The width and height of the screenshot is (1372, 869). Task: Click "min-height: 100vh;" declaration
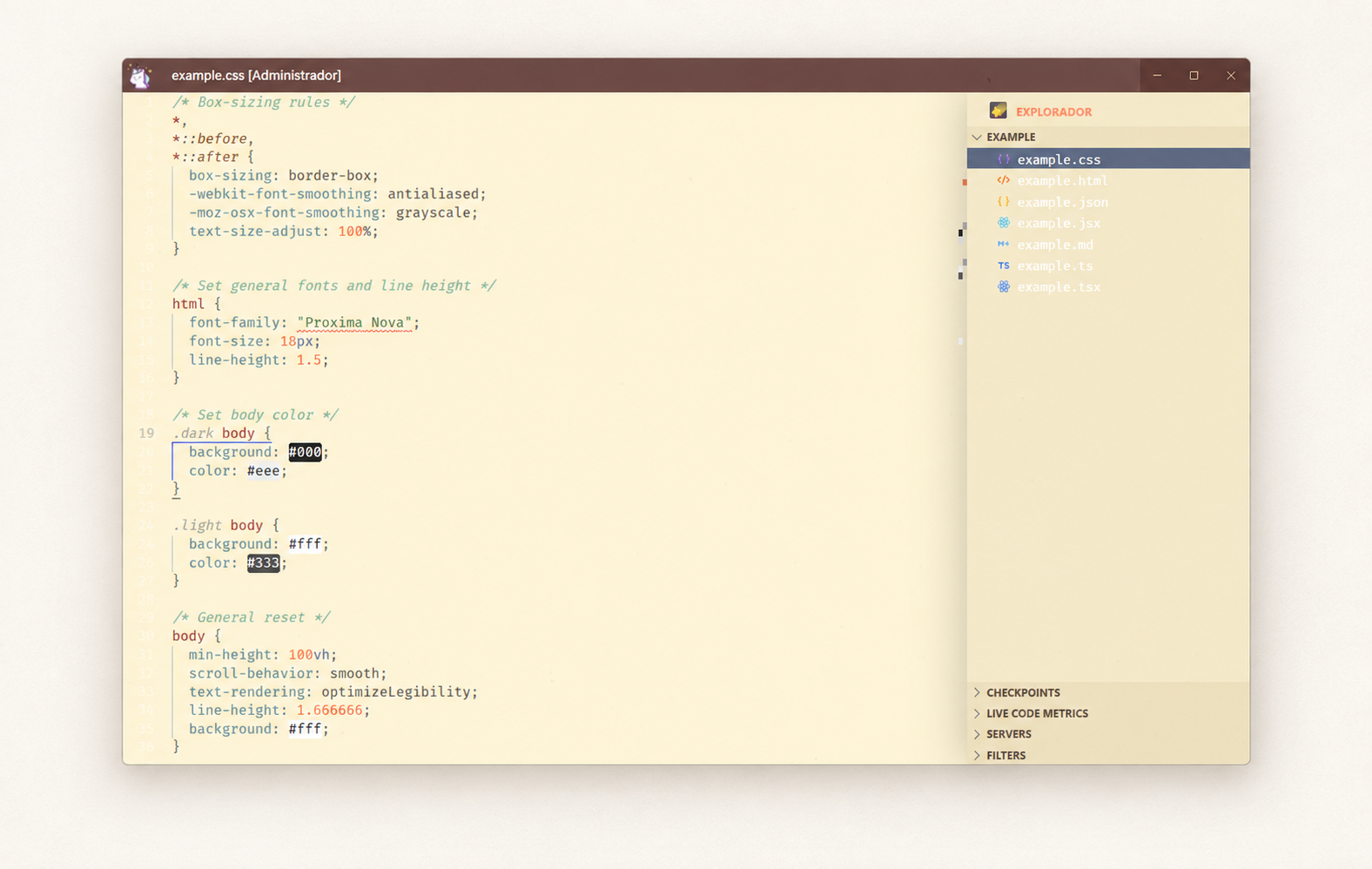(263, 655)
